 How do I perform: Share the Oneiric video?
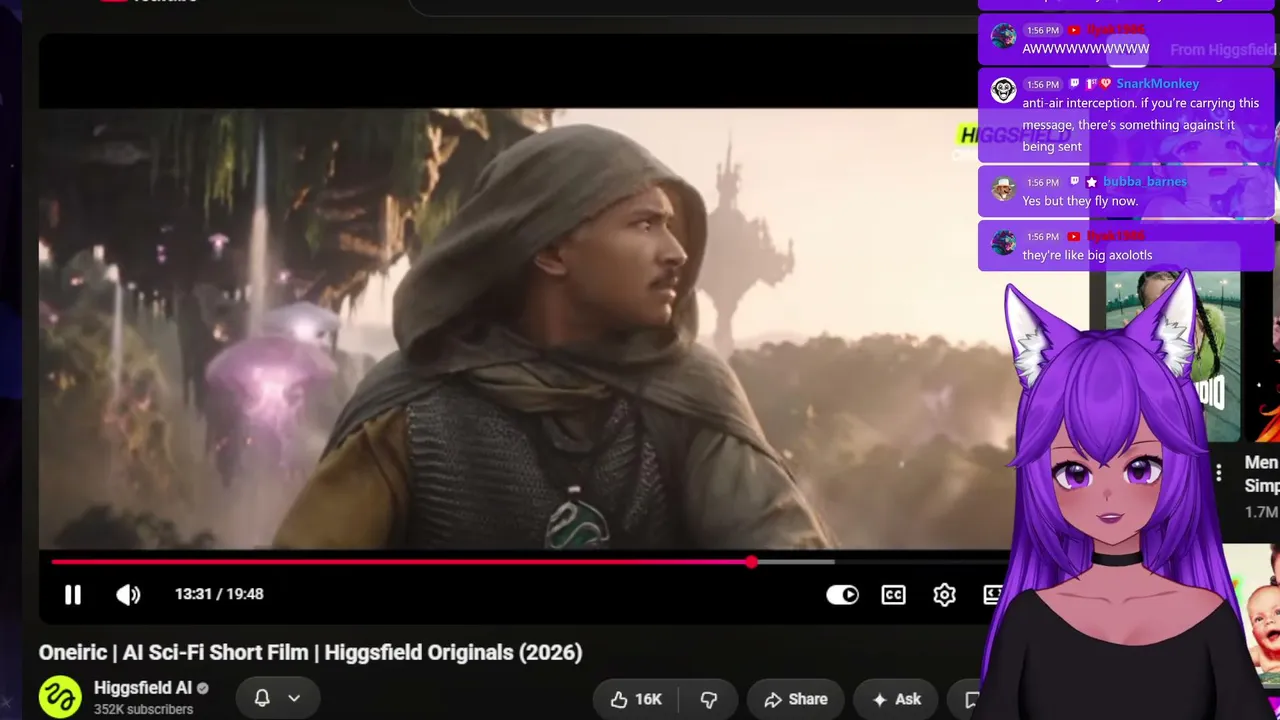click(x=795, y=699)
